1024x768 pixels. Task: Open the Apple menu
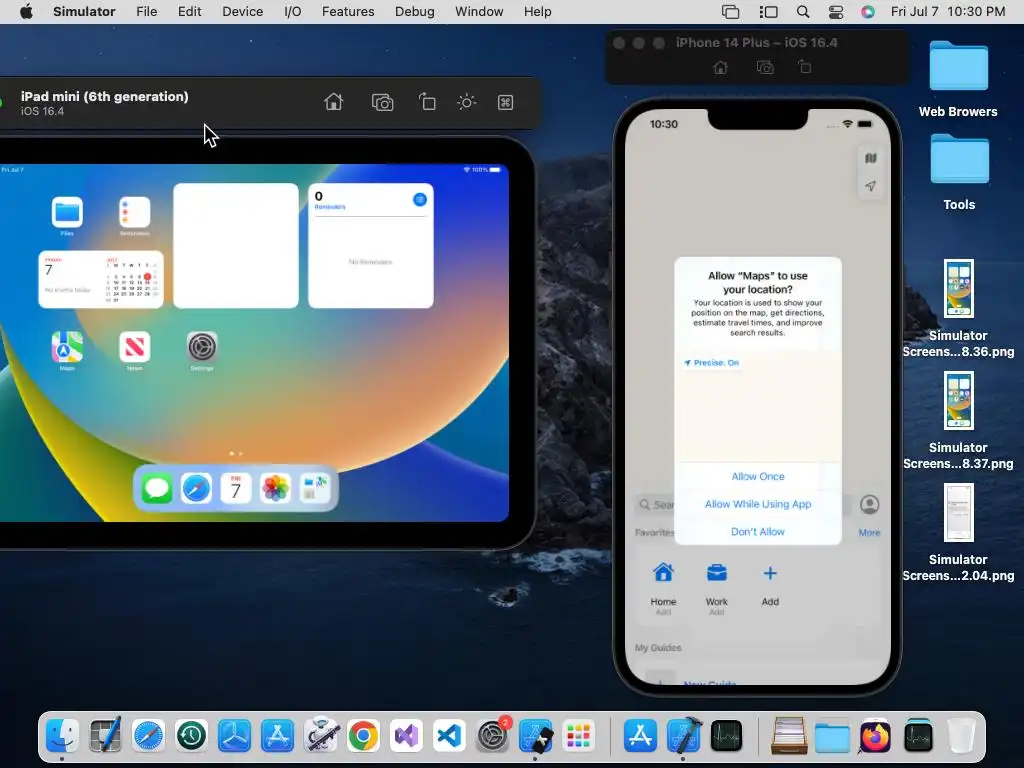(x=26, y=12)
